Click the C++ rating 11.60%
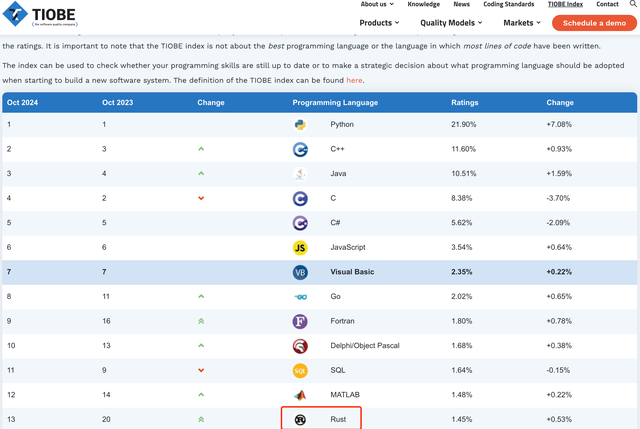 coord(463,149)
